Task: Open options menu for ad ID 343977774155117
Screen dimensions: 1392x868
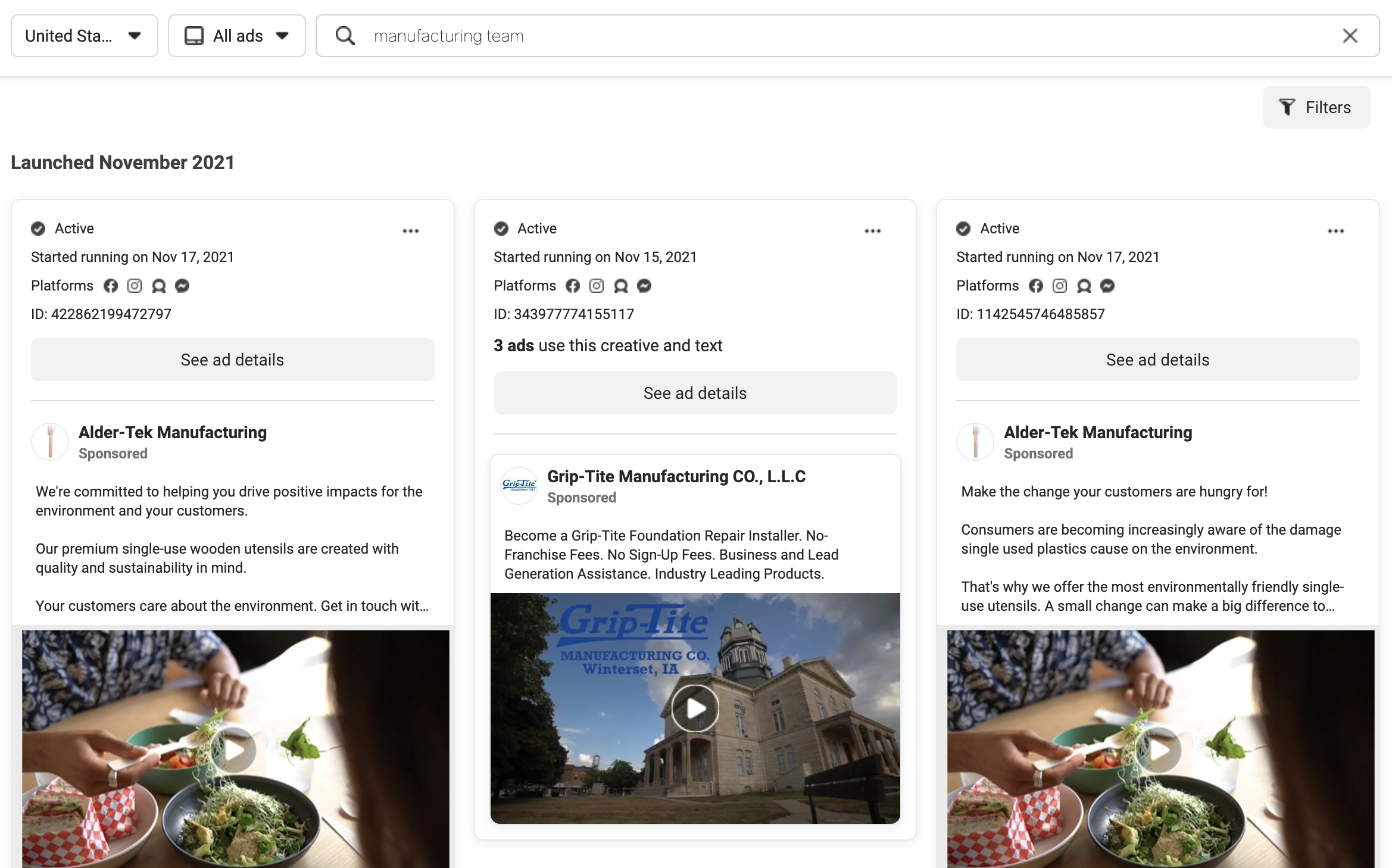Action: click(x=872, y=231)
